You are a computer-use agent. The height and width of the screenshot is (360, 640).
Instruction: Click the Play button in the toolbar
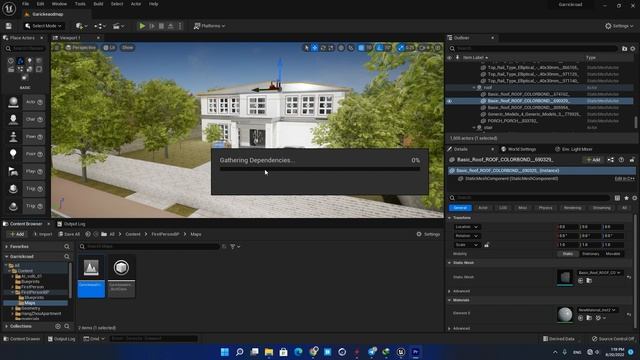point(142,26)
